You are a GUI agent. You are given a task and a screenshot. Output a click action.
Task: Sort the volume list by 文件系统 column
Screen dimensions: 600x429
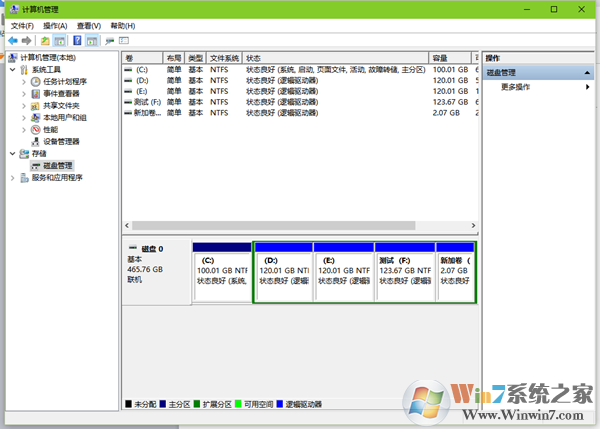tap(225, 58)
